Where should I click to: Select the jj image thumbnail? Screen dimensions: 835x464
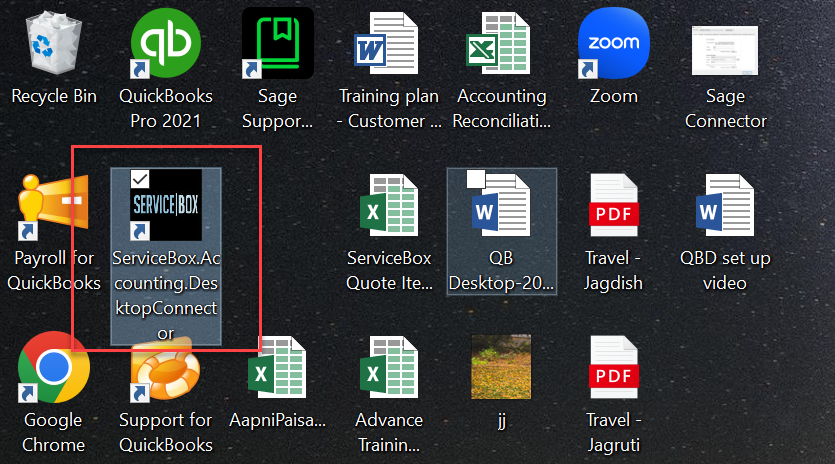click(501, 367)
